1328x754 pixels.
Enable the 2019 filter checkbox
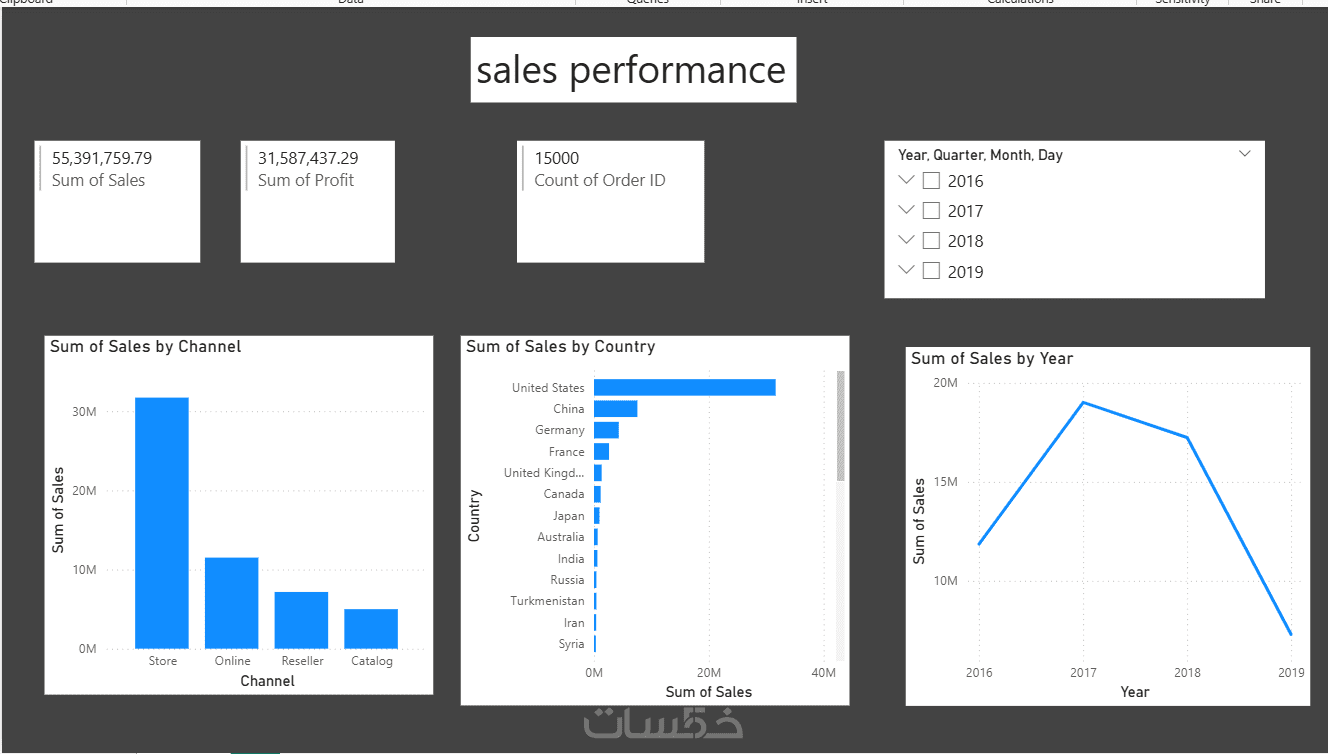(931, 271)
